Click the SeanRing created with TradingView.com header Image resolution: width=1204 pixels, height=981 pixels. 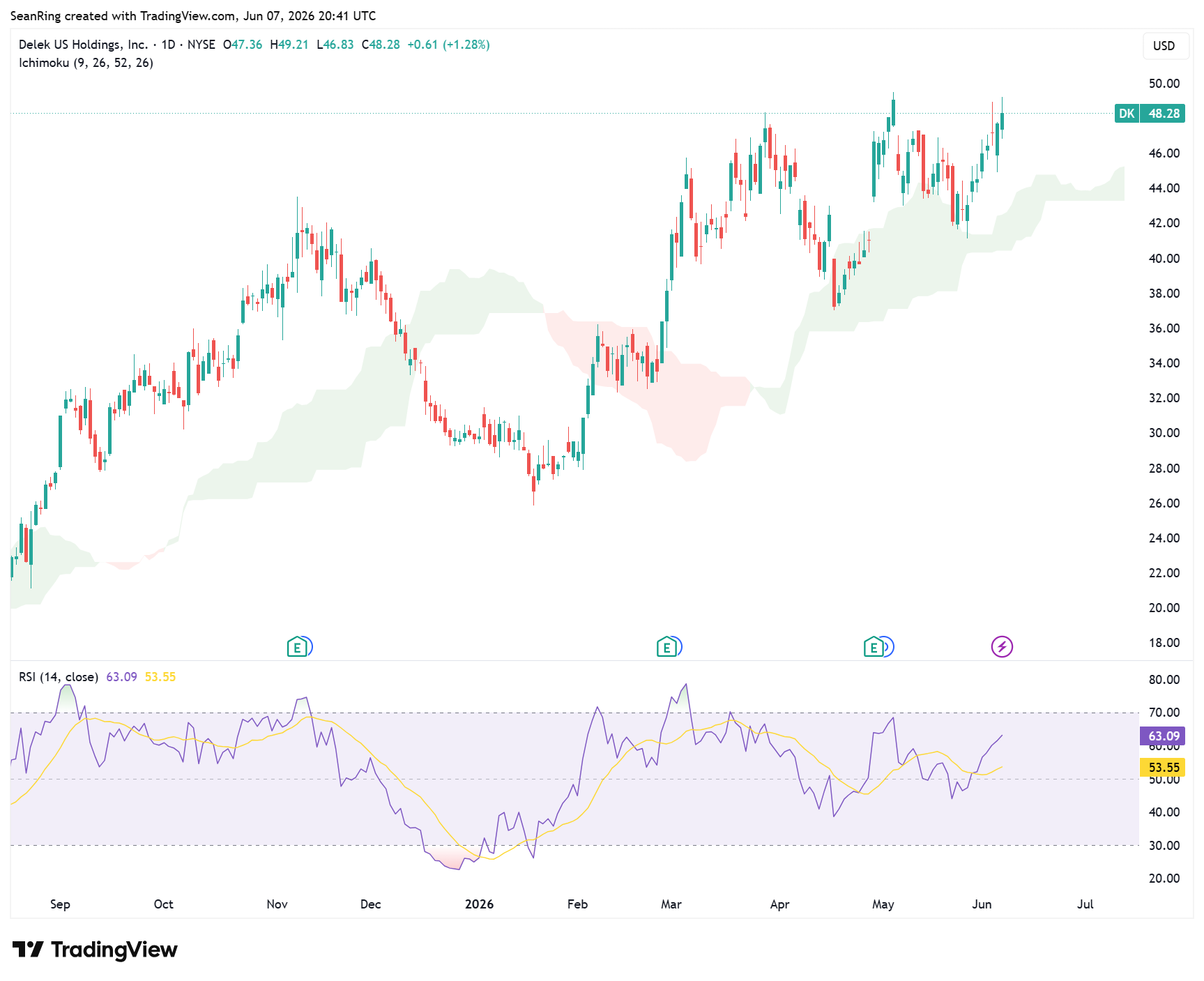[193, 16]
